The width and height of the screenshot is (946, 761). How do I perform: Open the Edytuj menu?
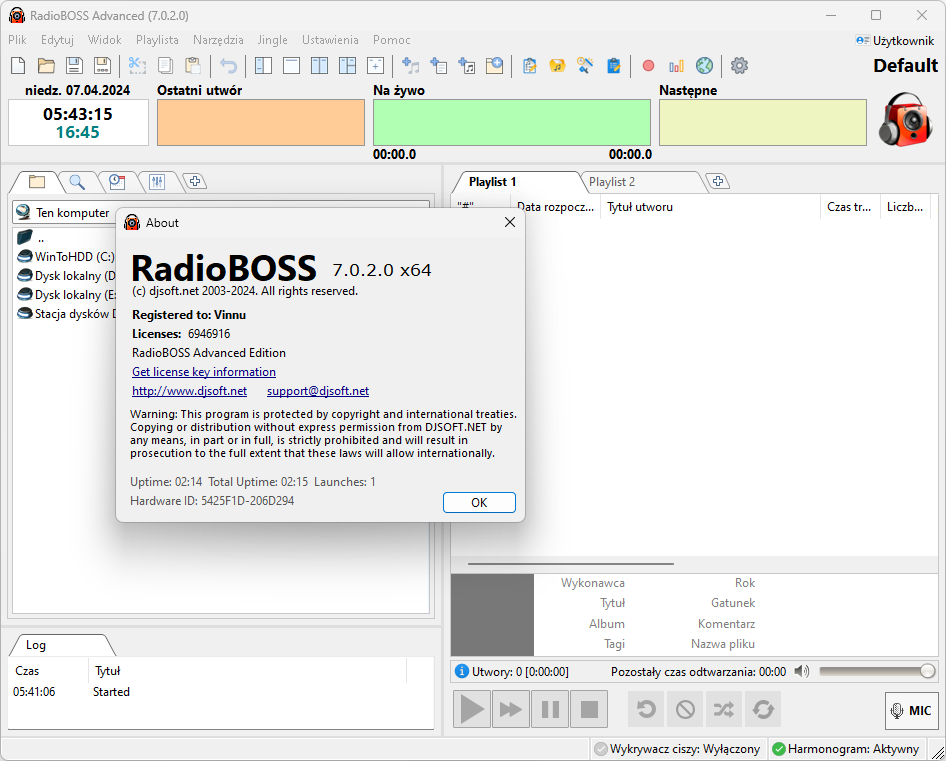tap(57, 40)
